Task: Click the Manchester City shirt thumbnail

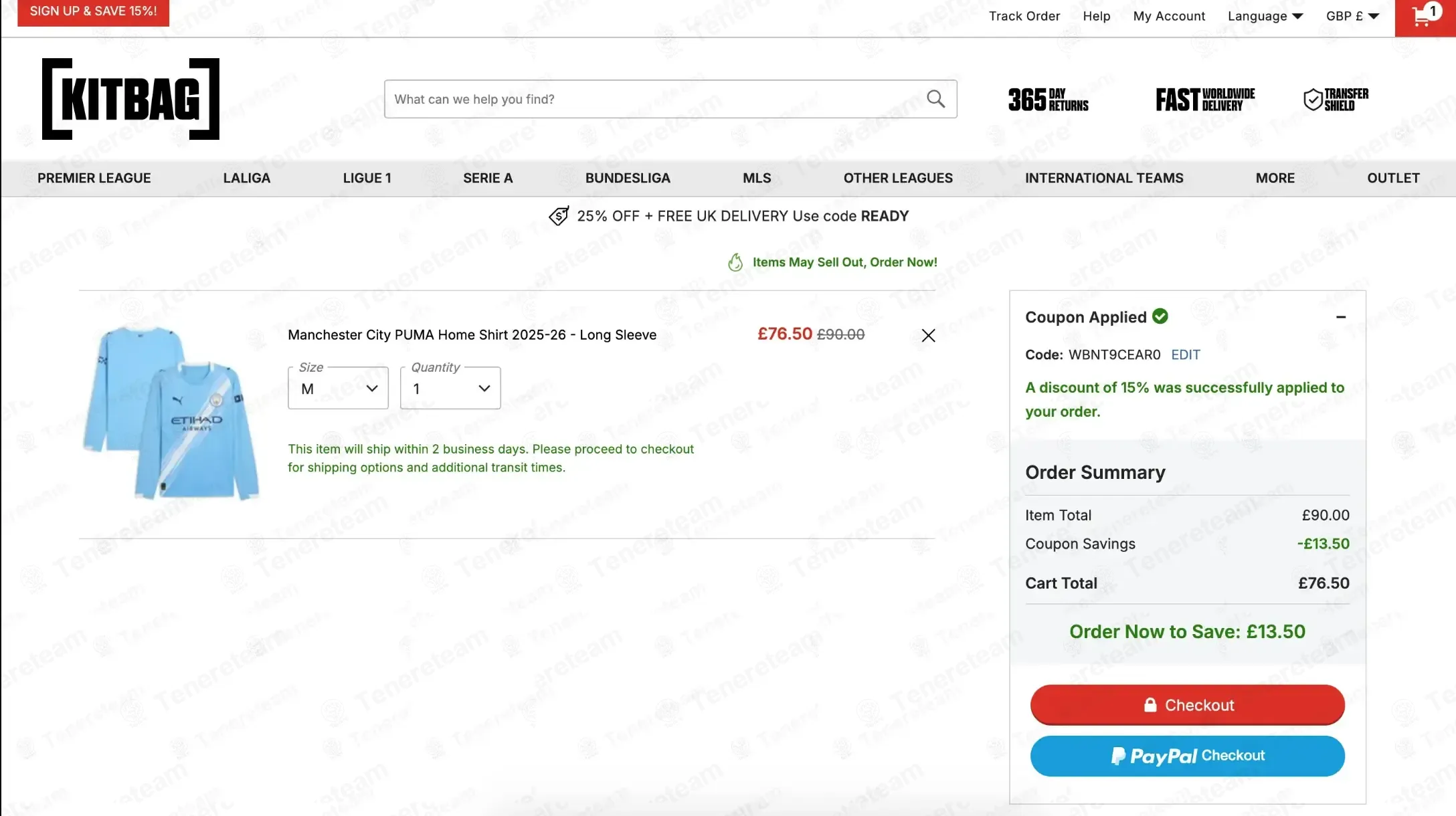Action: [x=171, y=413]
